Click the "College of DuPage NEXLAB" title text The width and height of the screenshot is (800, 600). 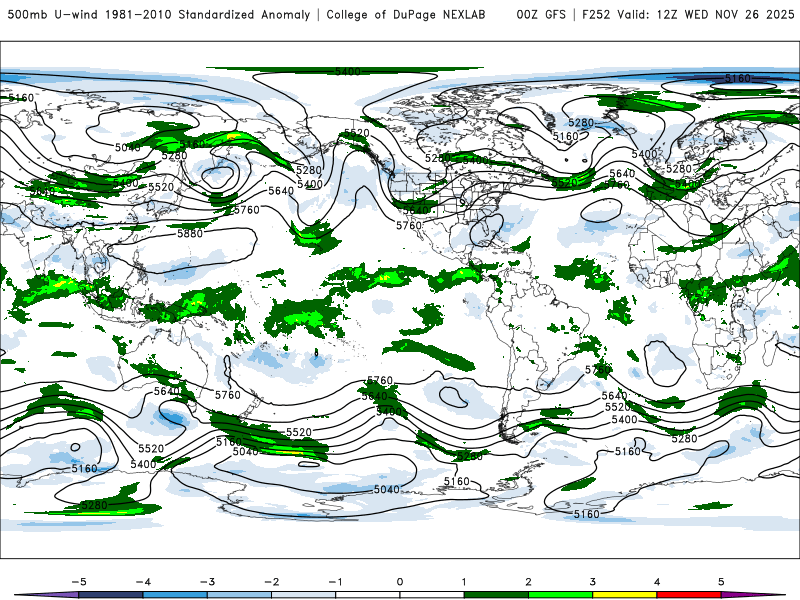[x=406, y=14]
